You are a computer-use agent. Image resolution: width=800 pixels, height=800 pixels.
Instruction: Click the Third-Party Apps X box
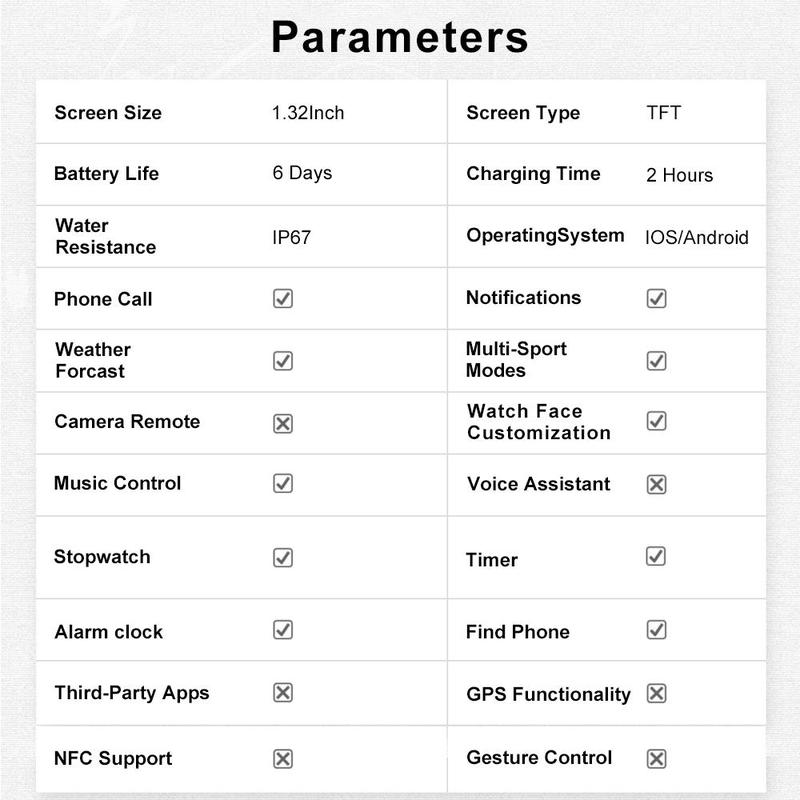point(283,693)
